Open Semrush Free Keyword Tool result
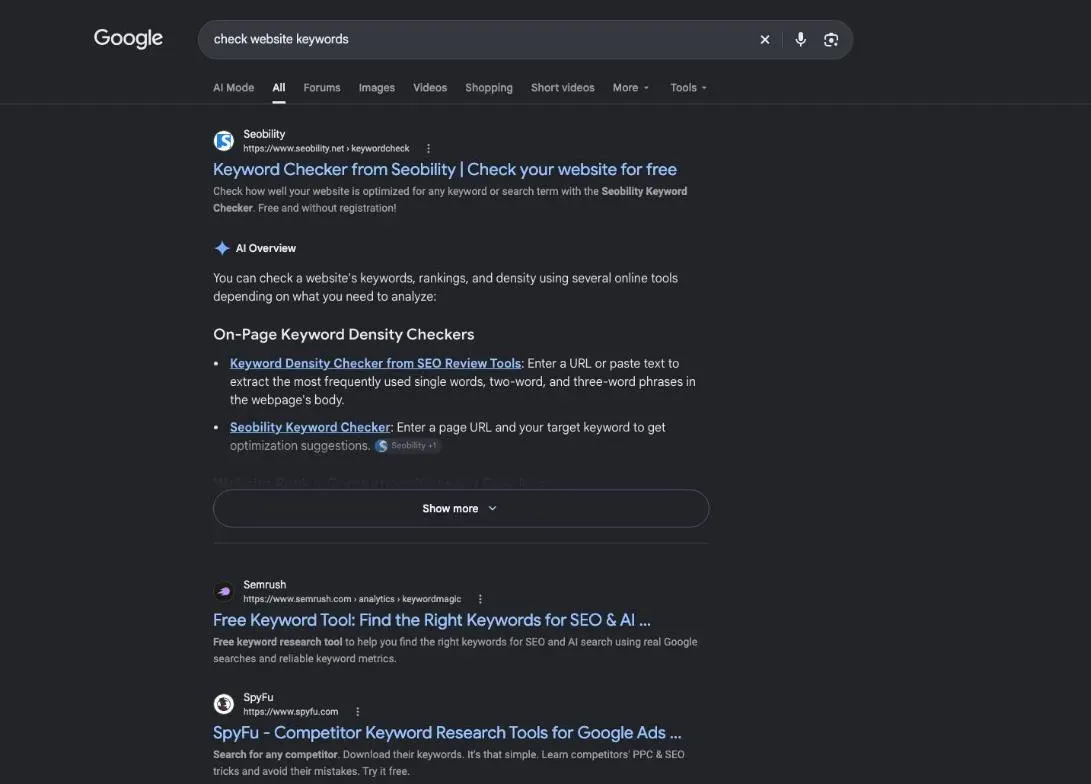 [431, 620]
